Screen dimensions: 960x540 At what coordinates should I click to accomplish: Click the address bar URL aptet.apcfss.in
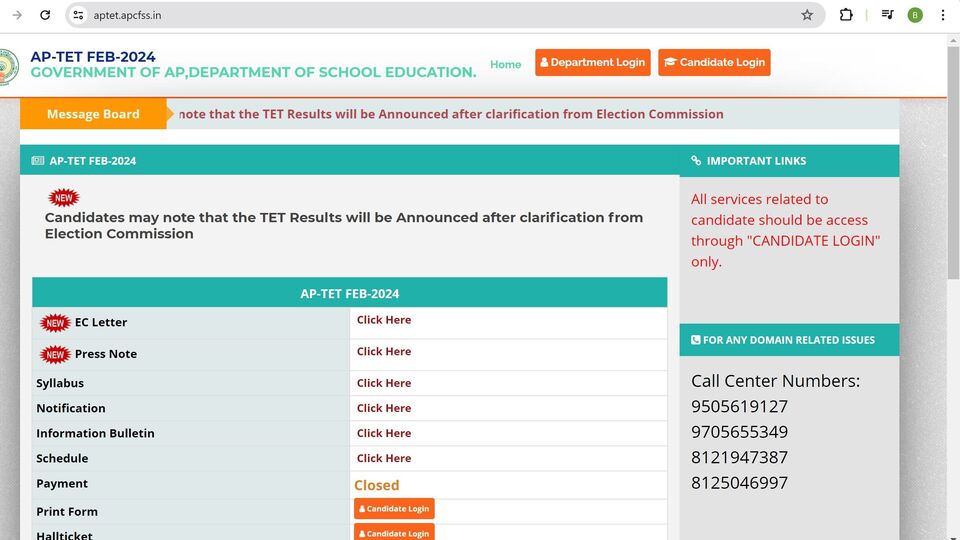[x=127, y=15]
